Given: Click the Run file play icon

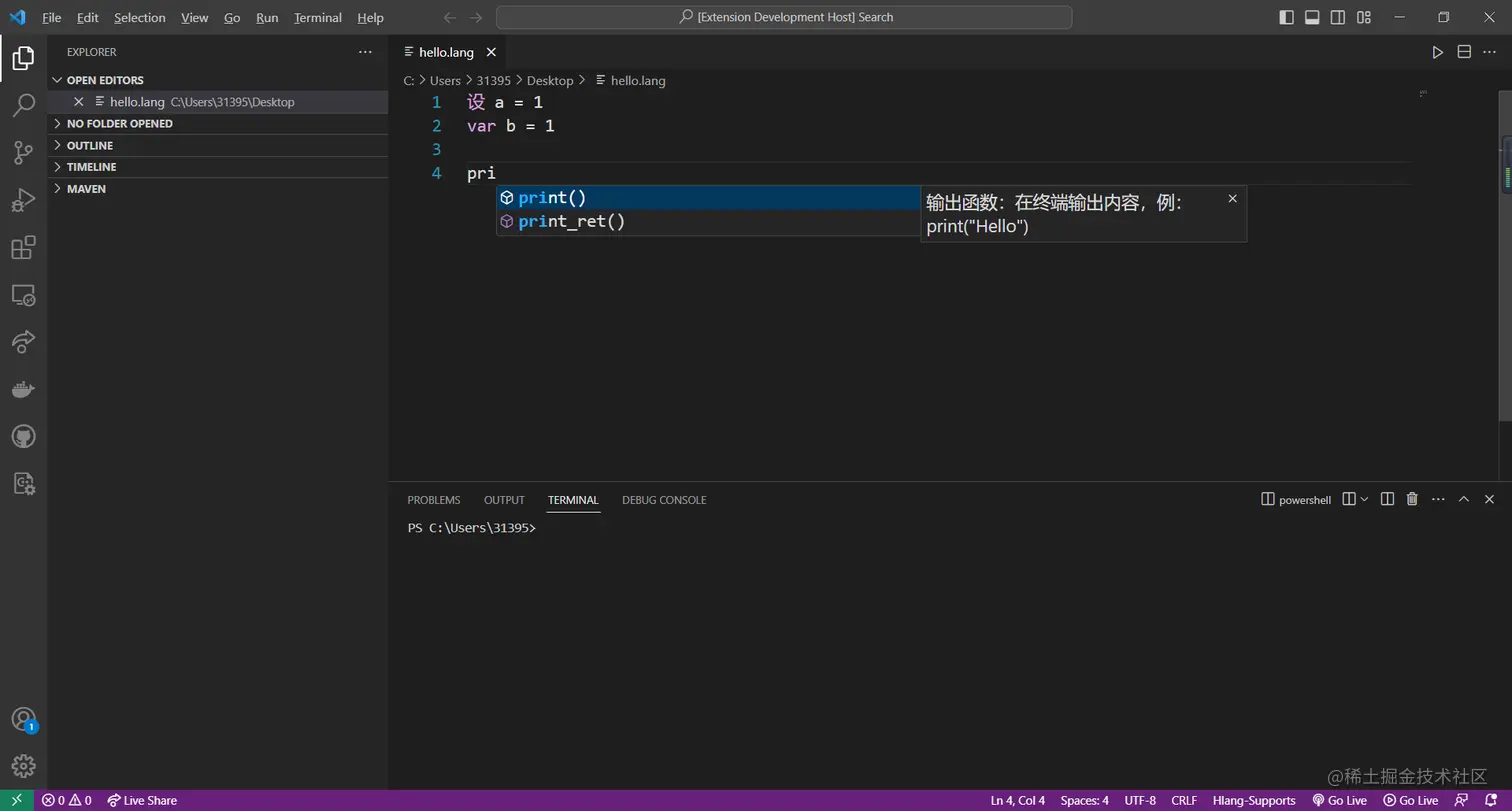Looking at the screenshot, I should [1437, 52].
